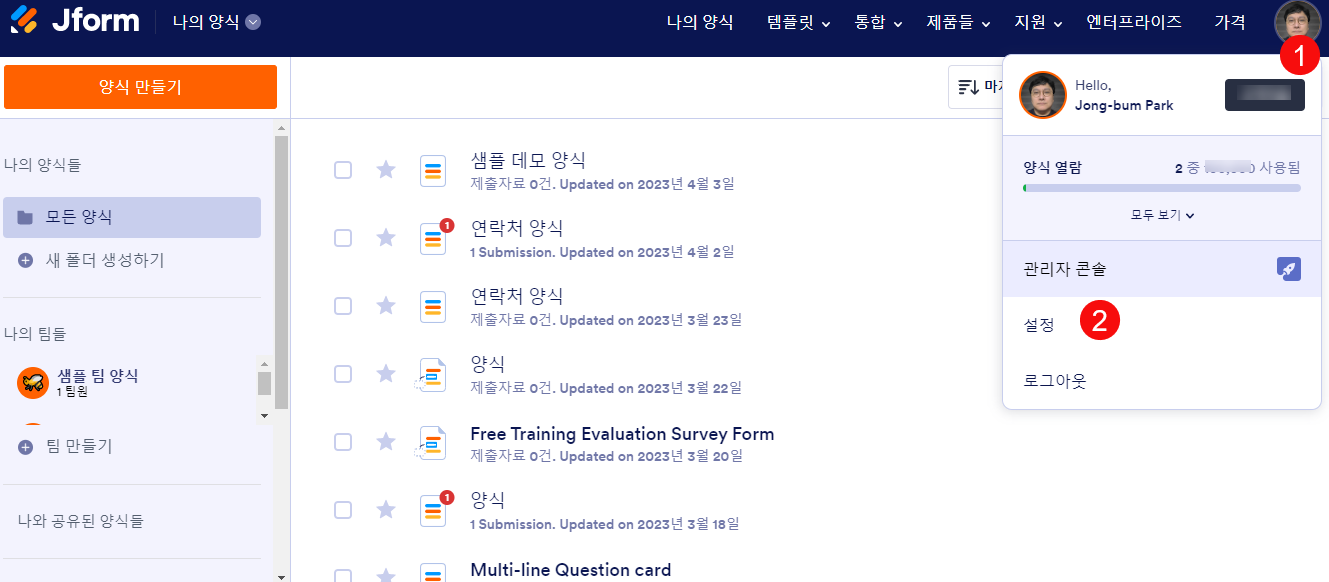Star the 샘플 데모 양식 form

[386, 170]
